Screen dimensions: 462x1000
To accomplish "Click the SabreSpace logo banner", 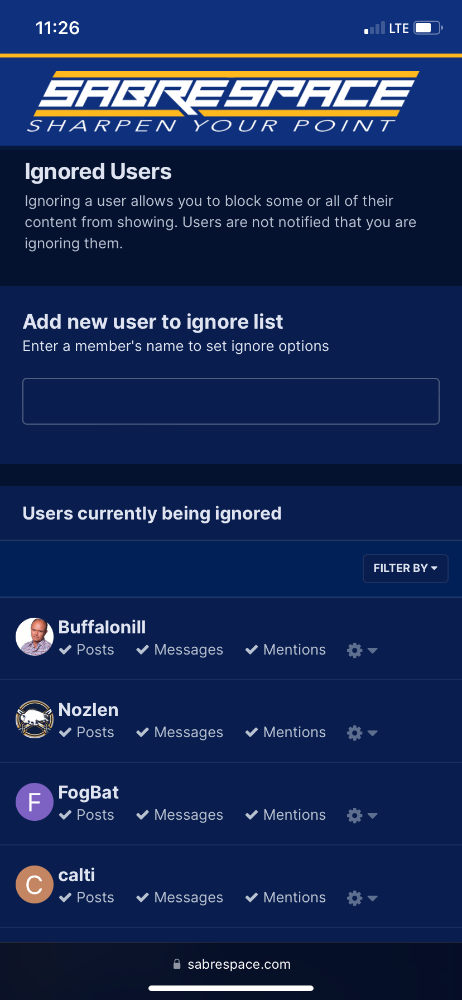I will [x=222, y=101].
